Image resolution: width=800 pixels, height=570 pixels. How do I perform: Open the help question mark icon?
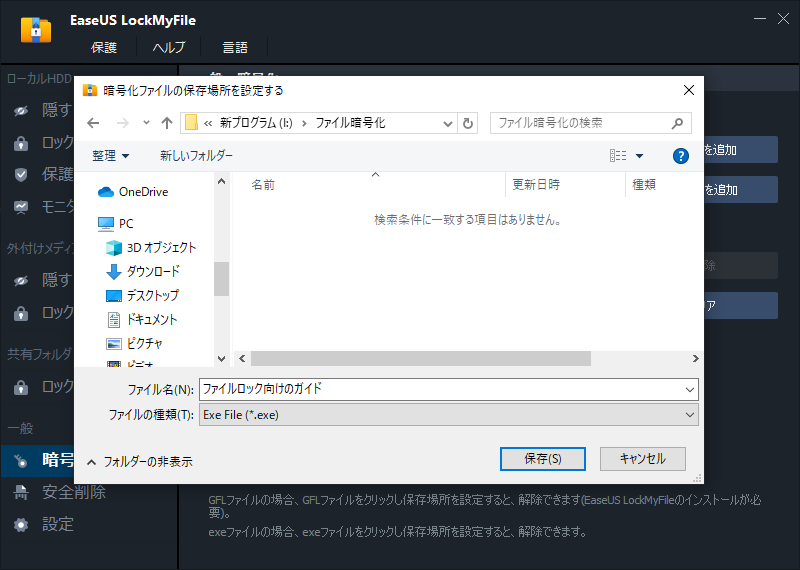click(681, 156)
